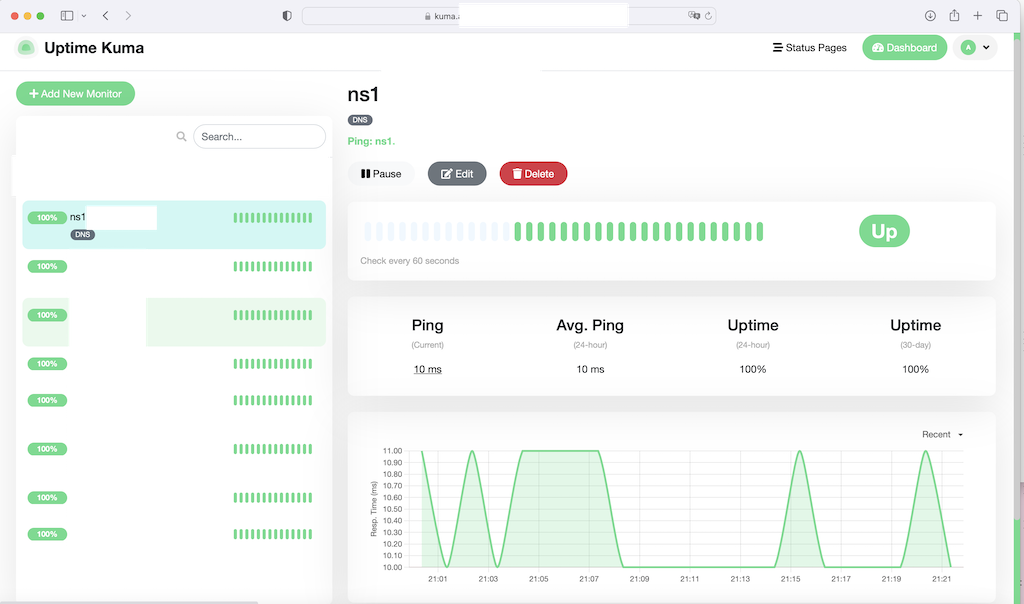Image resolution: width=1024 pixels, height=604 pixels.
Task: Click the current ping value 10 ms
Action: (x=428, y=369)
